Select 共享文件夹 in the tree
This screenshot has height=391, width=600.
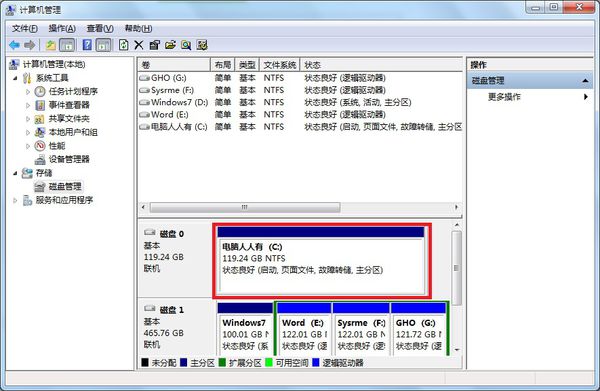pos(69,119)
